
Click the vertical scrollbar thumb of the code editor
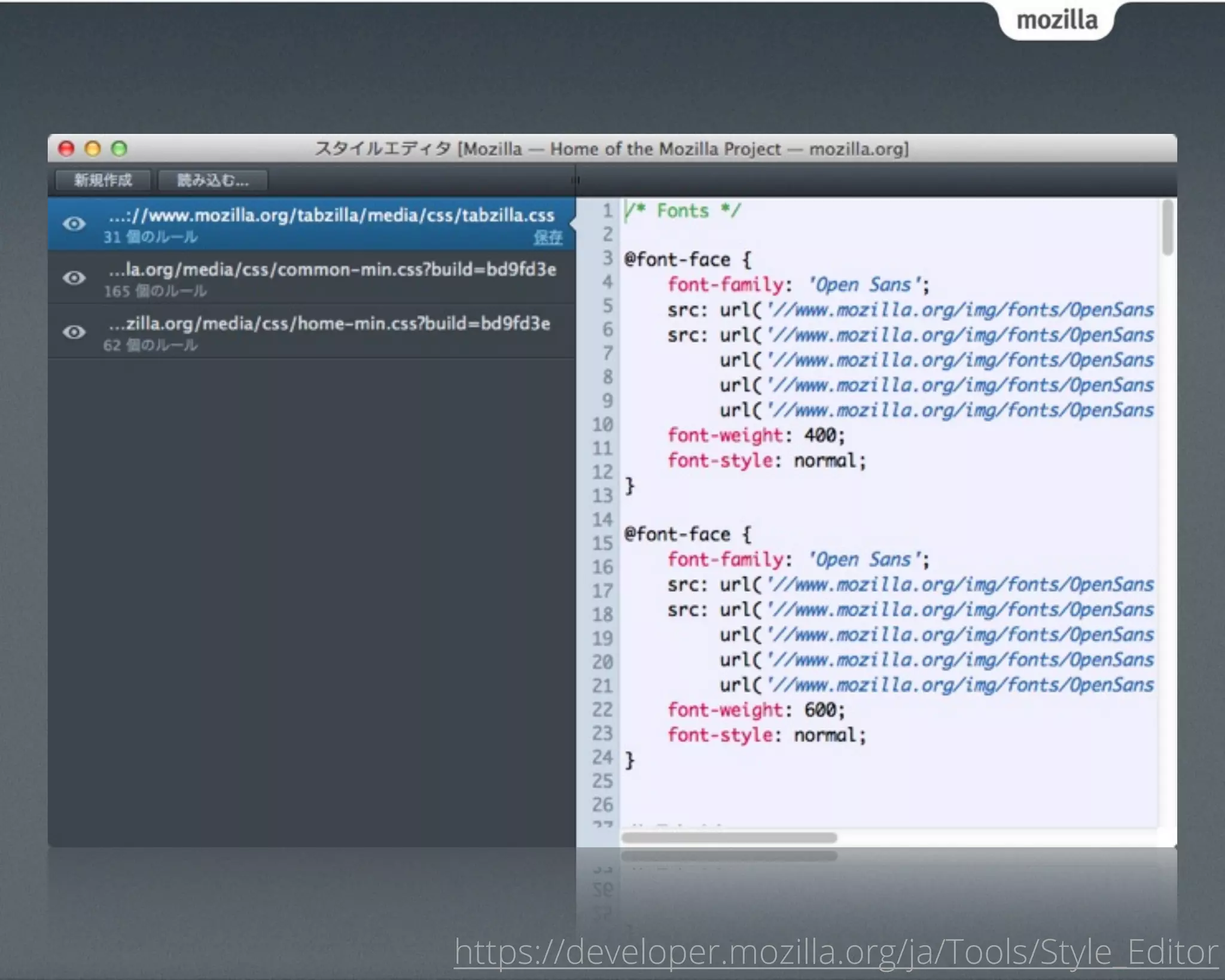pos(1168,227)
